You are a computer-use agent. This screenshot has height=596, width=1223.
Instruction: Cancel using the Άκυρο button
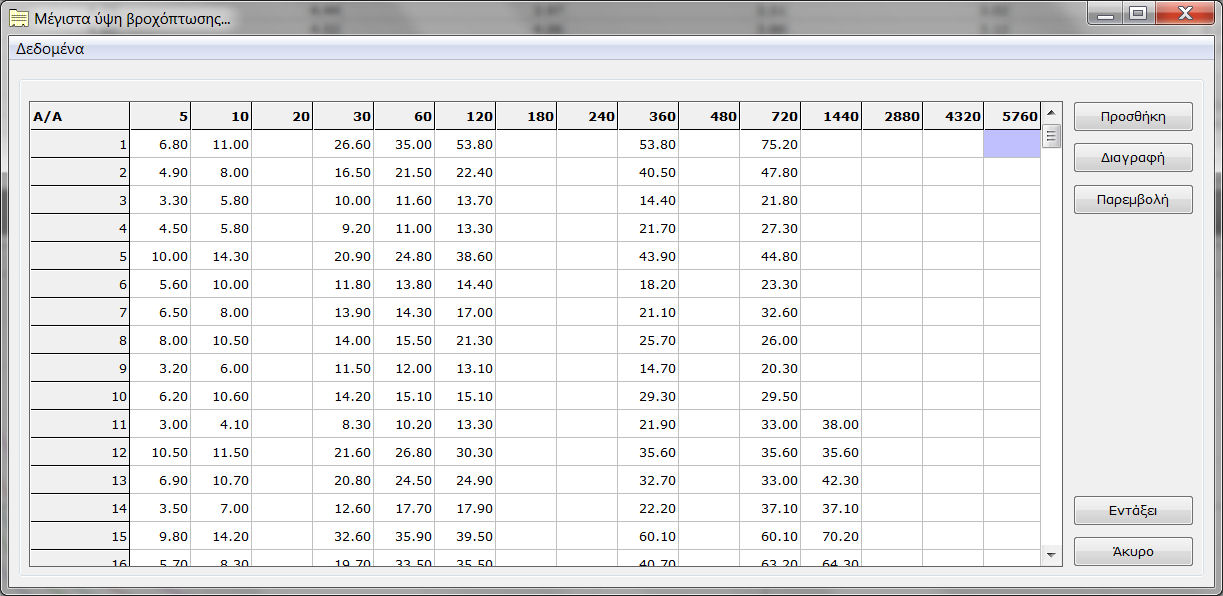(1132, 552)
